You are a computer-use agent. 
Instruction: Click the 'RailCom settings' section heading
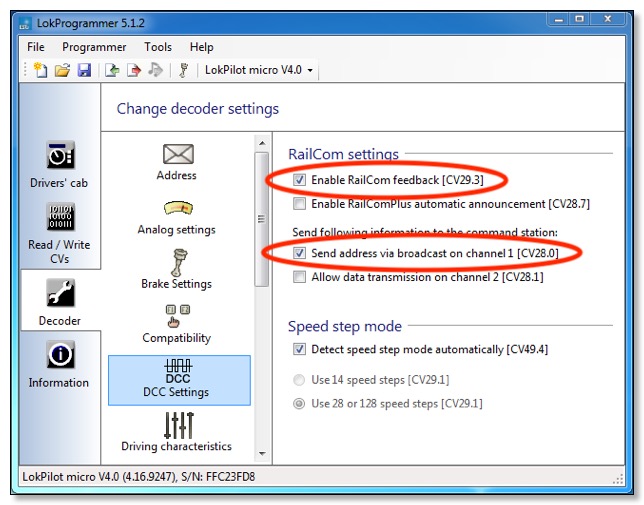click(x=343, y=154)
